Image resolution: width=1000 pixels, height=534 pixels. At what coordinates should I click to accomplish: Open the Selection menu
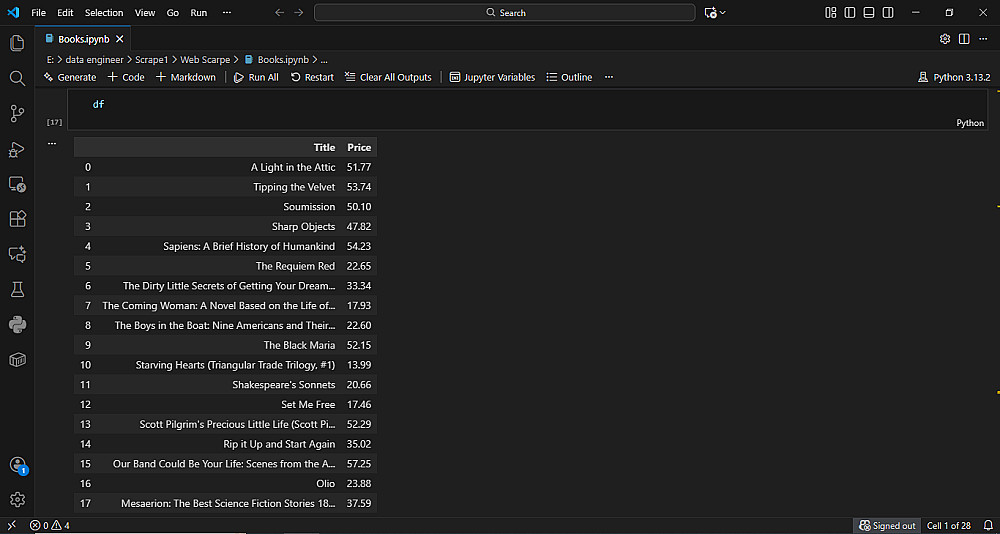tap(104, 13)
